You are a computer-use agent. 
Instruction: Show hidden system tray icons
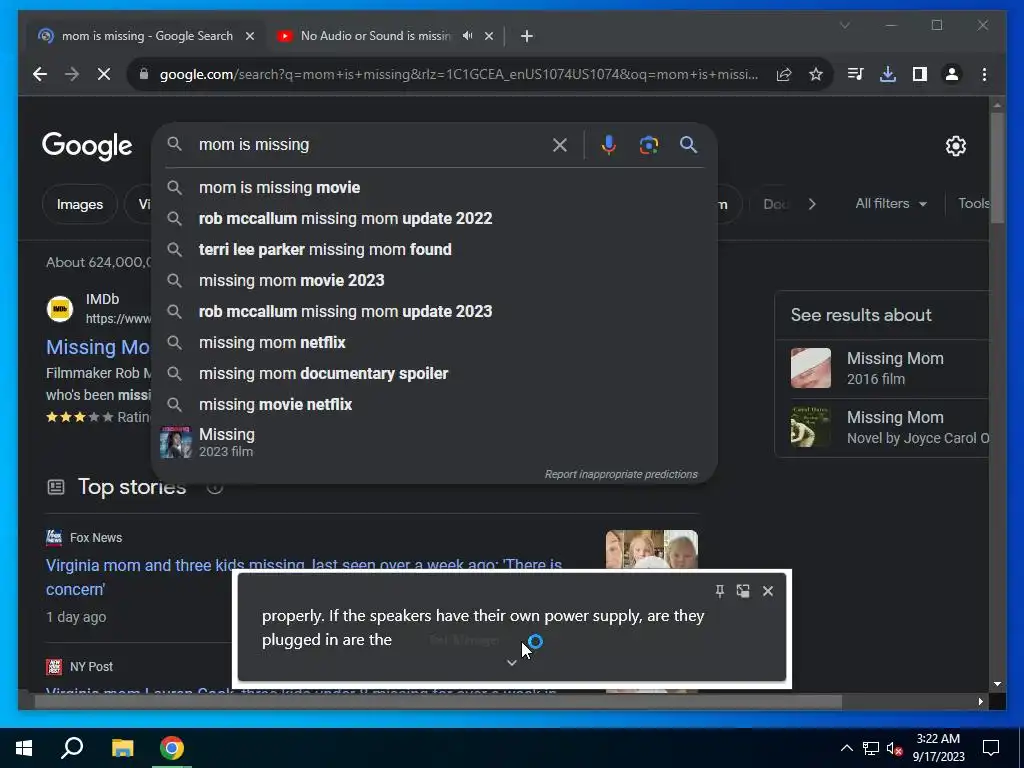846,748
